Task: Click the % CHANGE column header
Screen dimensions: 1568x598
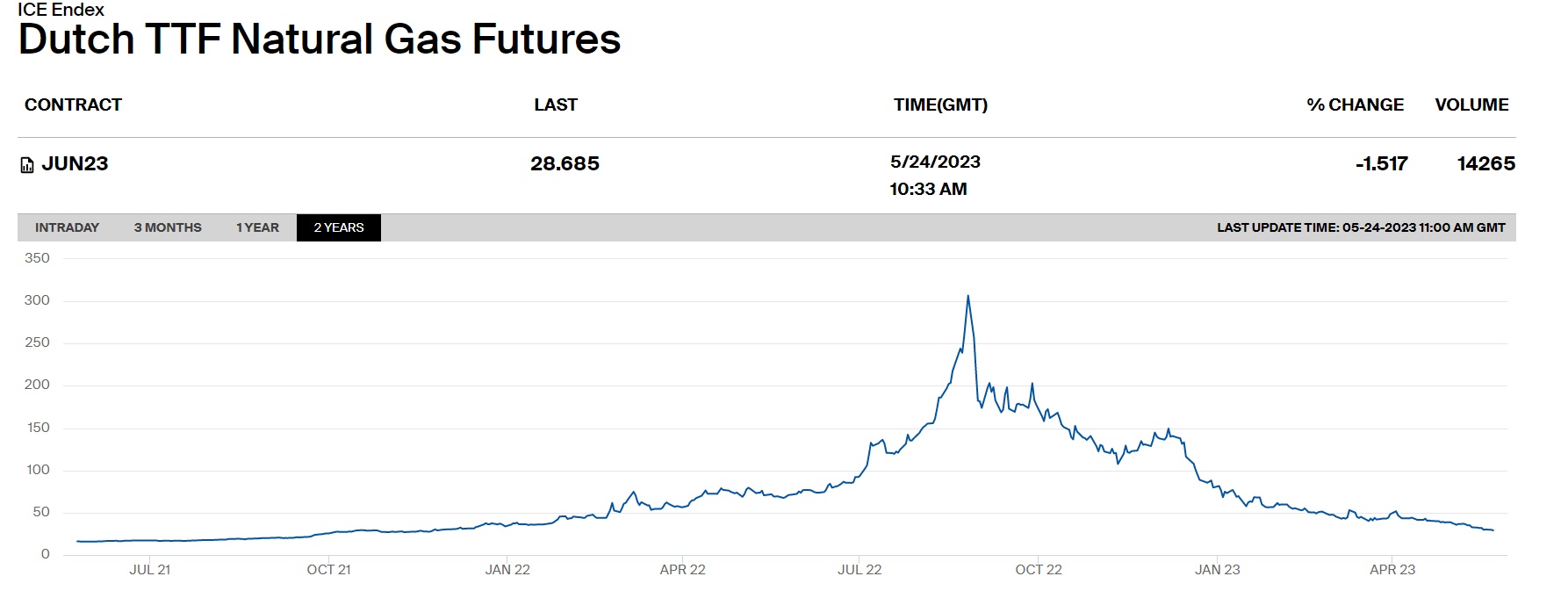Action: coord(1355,105)
